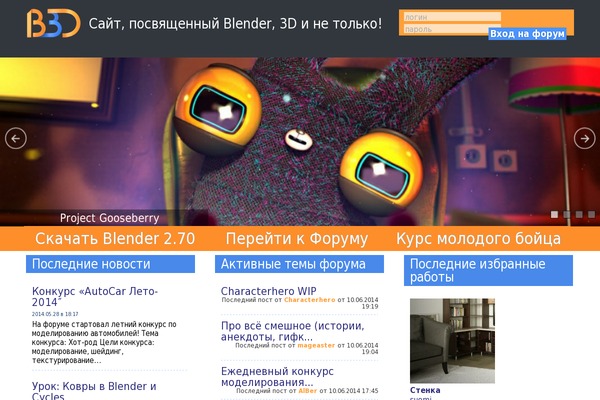
Task: Click the Активные темы форума header
Action: (x=299, y=264)
